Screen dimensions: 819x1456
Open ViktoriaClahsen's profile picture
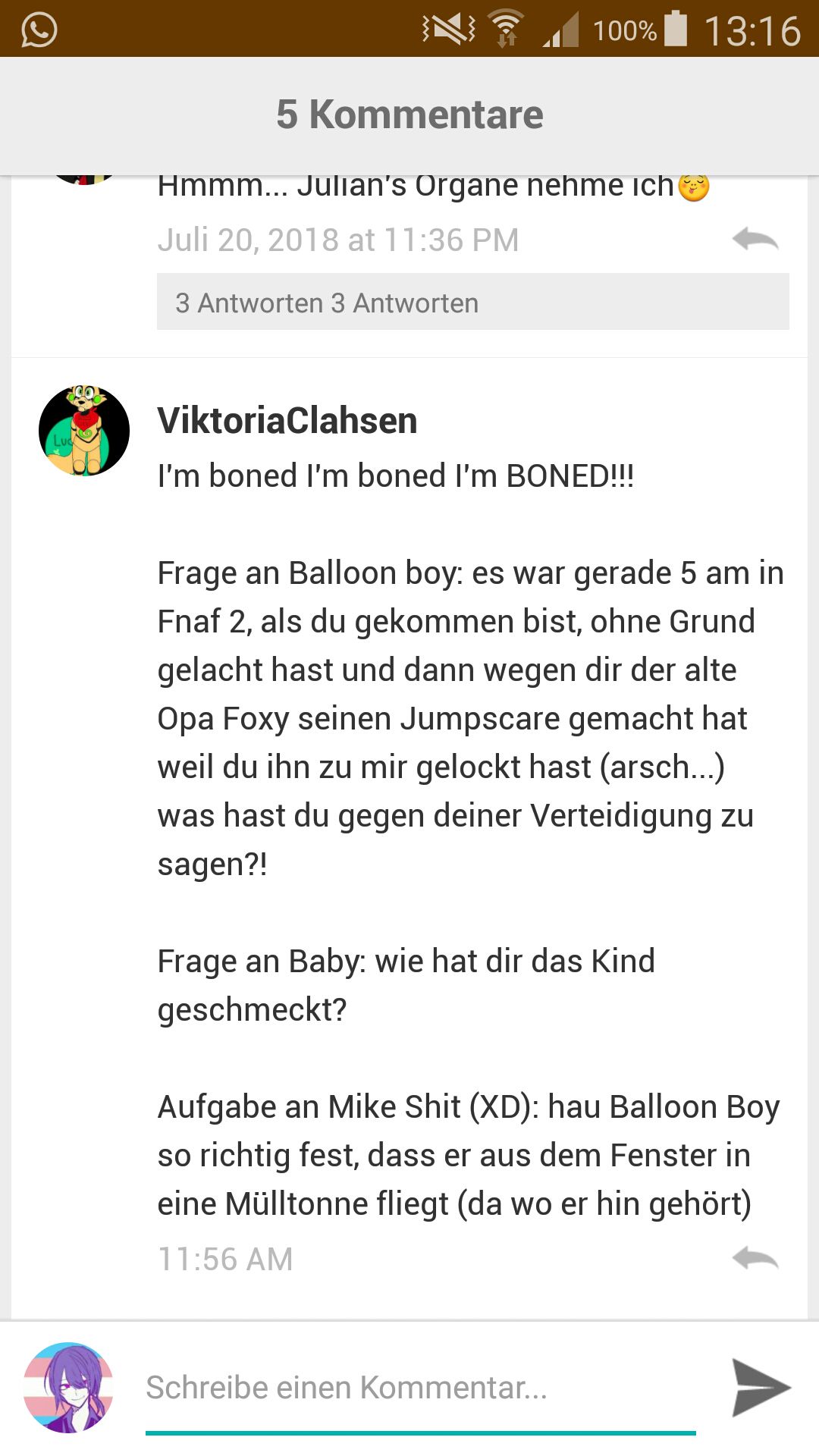[x=84, y=431]
